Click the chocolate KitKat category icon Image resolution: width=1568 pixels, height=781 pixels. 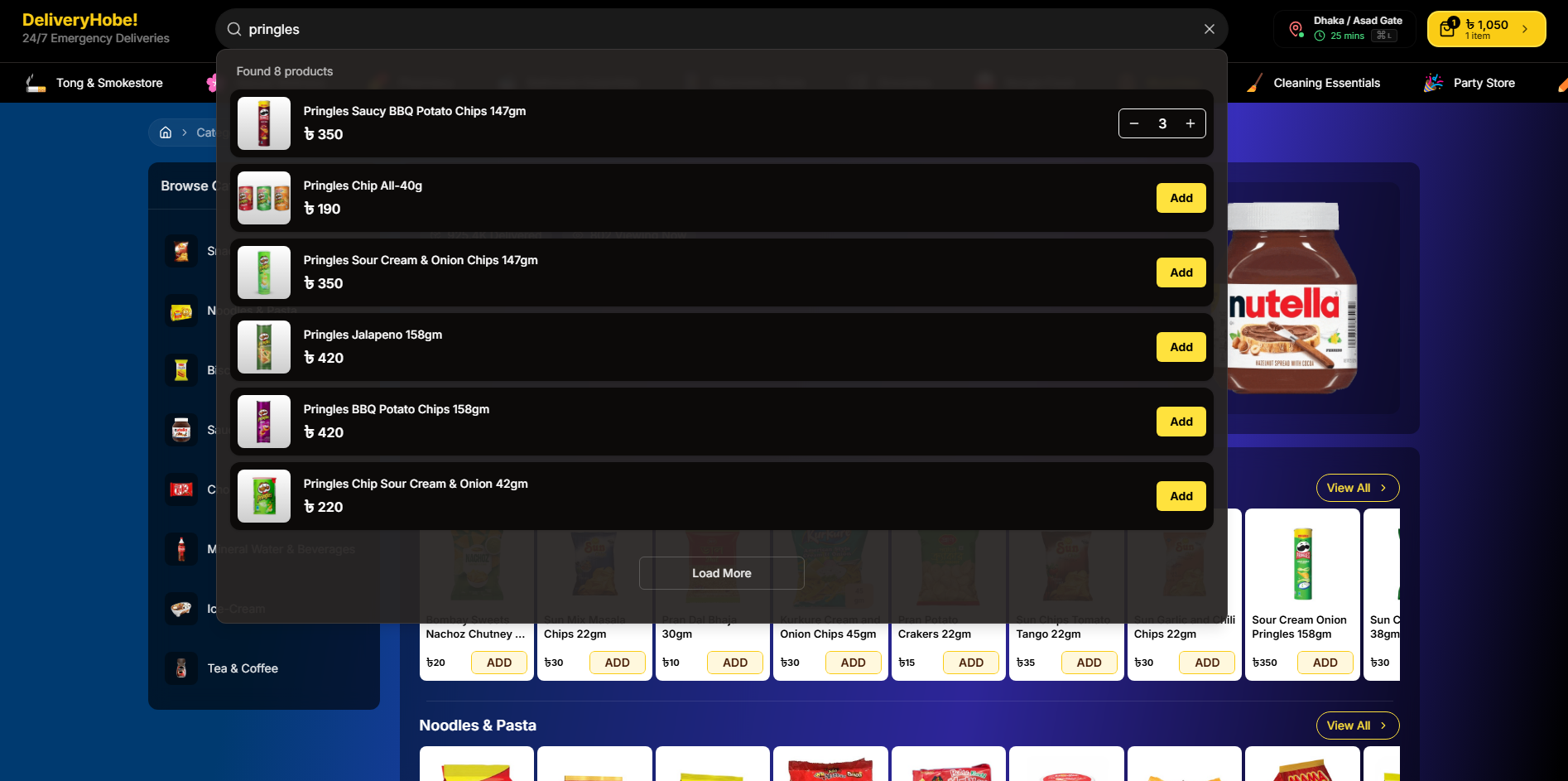181,489
